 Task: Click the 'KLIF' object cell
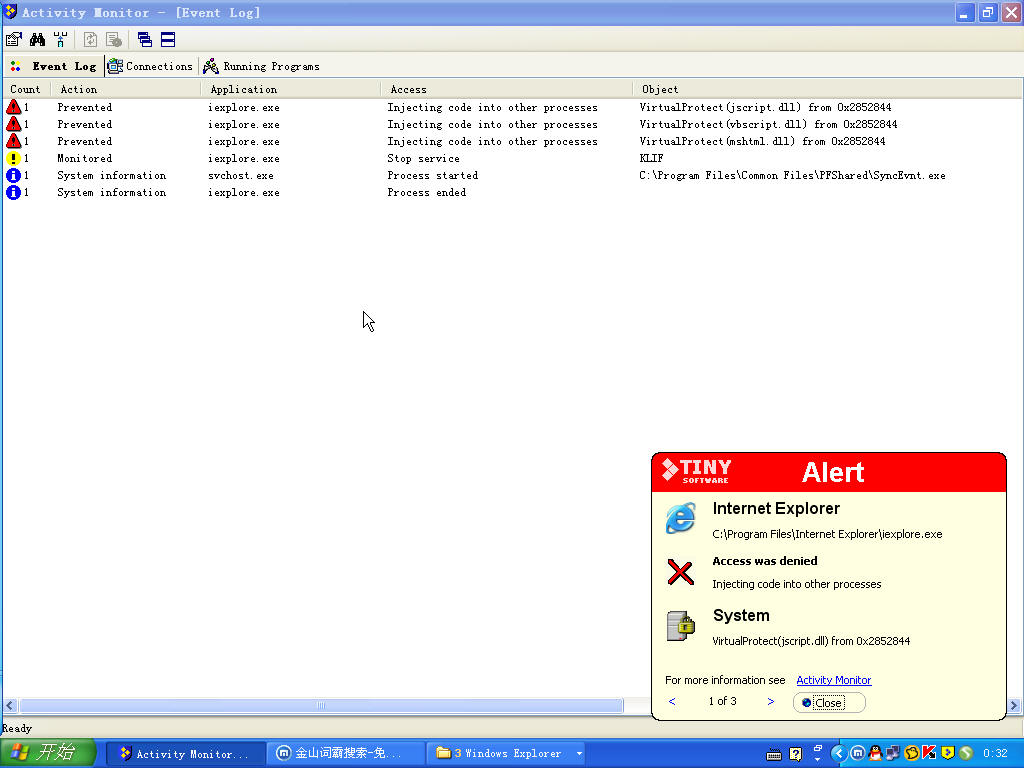coord(651,158)
